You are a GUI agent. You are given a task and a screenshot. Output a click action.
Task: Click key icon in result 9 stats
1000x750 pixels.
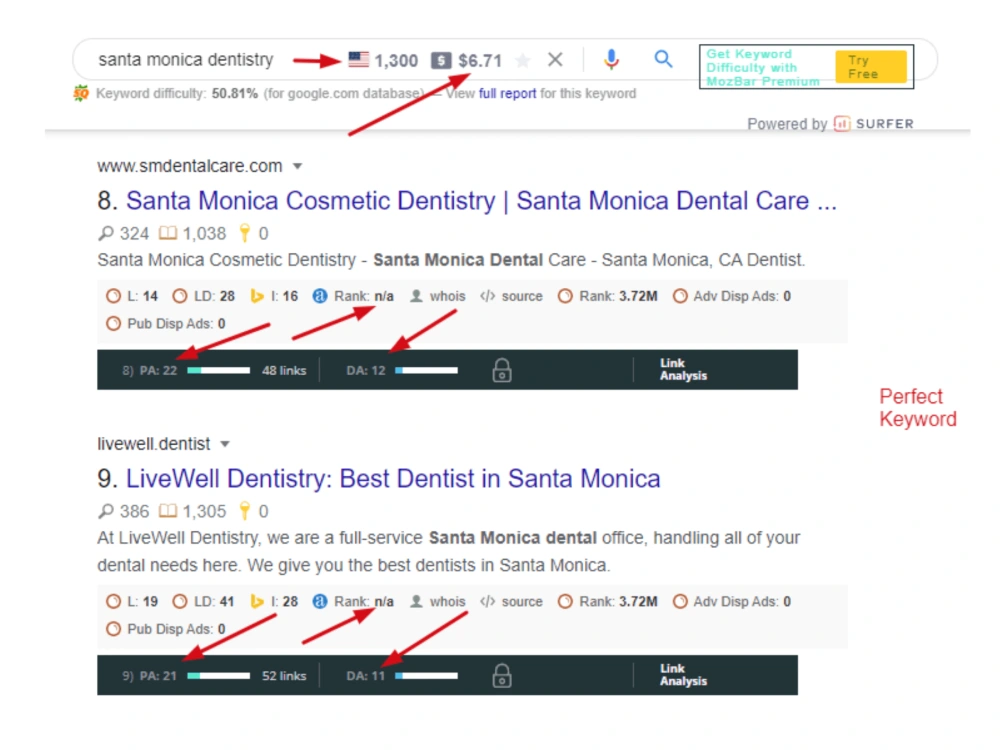[x=244, y=511]
